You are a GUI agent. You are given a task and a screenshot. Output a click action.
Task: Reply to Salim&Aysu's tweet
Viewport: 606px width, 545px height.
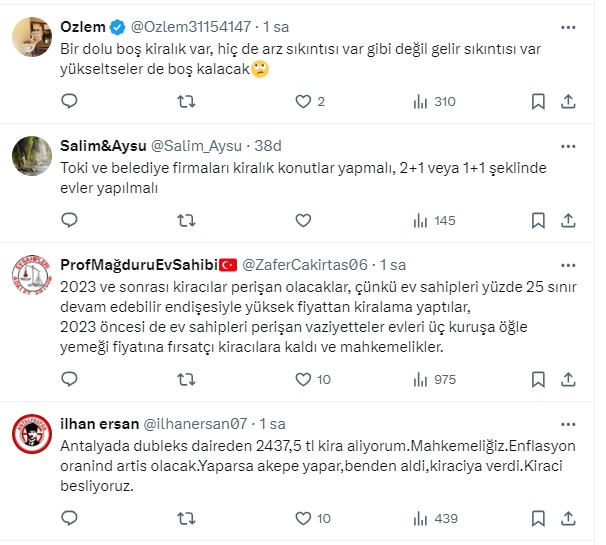[x=69, y=220]
